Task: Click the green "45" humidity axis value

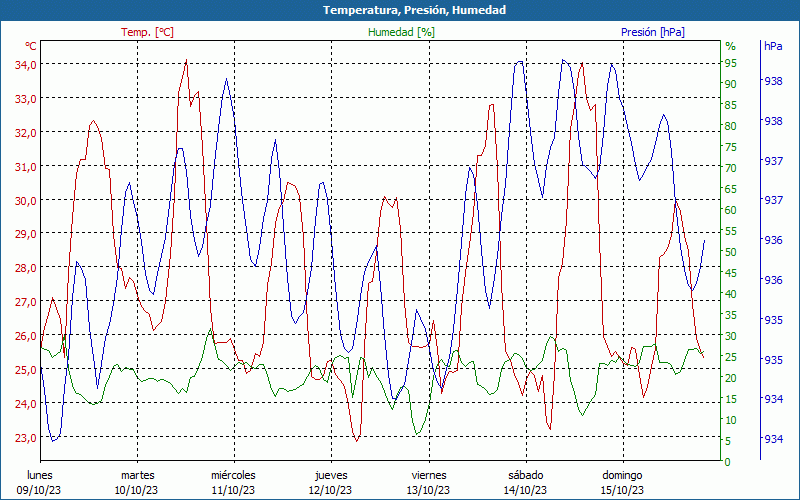Action: point(731,273)
